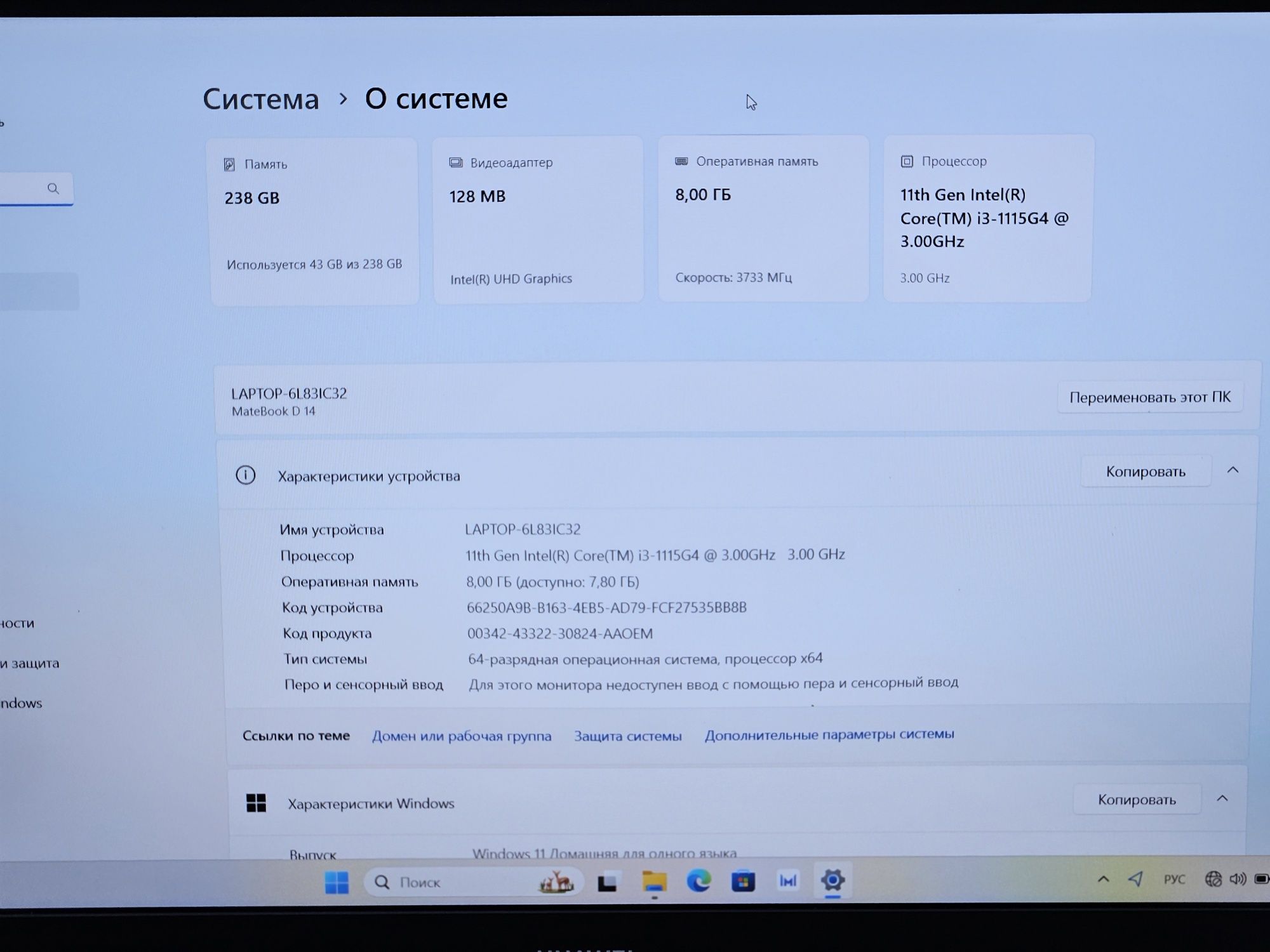The width and height of the screenshot is (1270, 952).
Task: Click the taskbar Поиск search box
Action: pos(473,882)
